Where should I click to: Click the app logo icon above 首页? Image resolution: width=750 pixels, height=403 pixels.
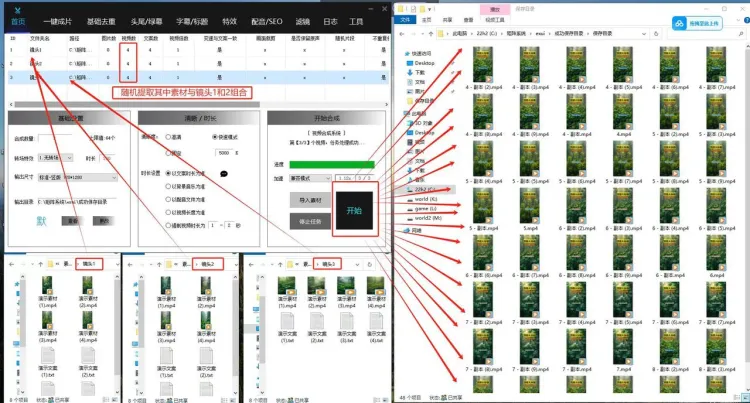pyautogui.click(x=18, y=11)
